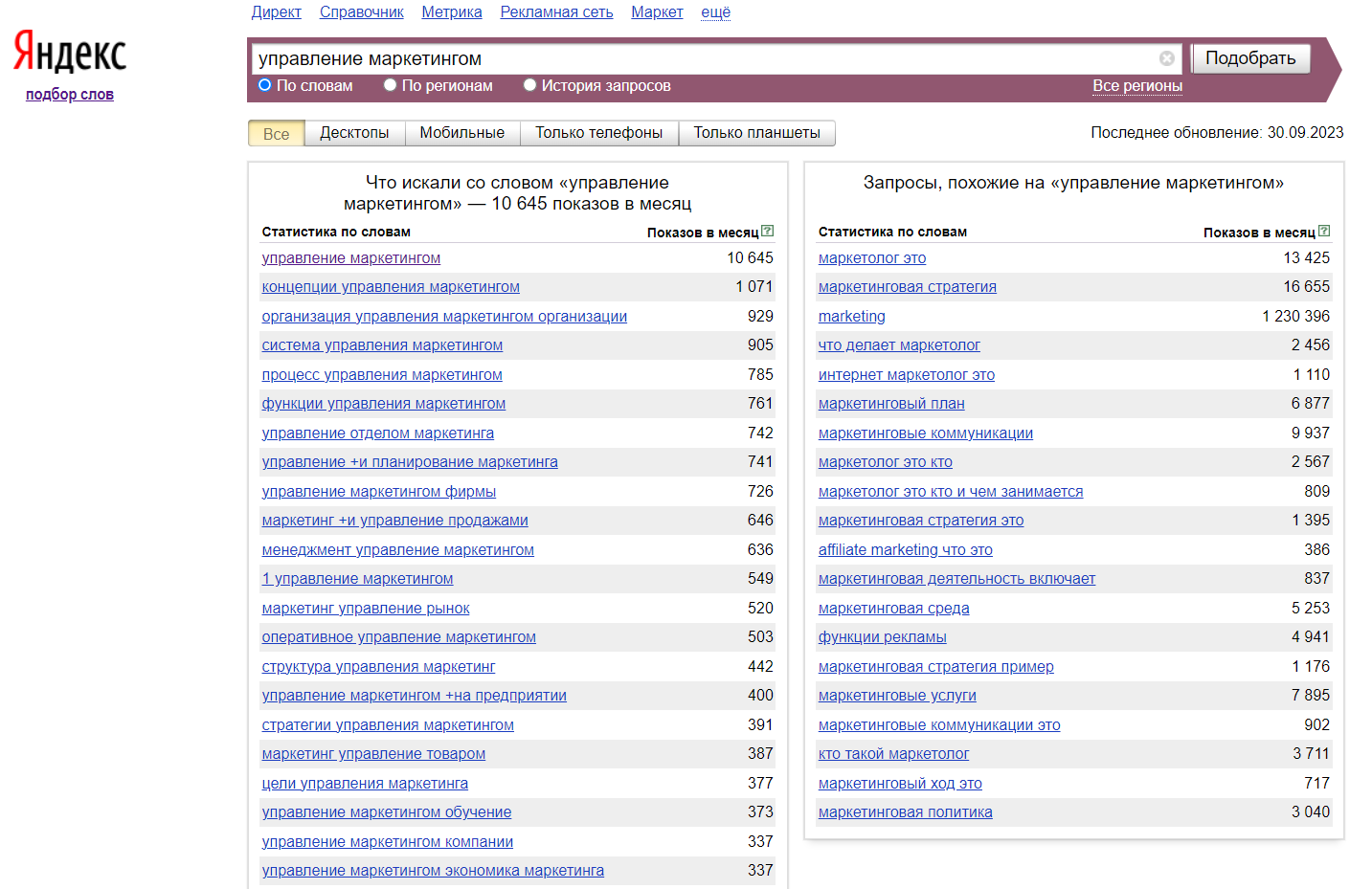Open 'affiliate marketing что это' similar query
The width and height of the screenshot is (1372, 889).
click(906, 549)
